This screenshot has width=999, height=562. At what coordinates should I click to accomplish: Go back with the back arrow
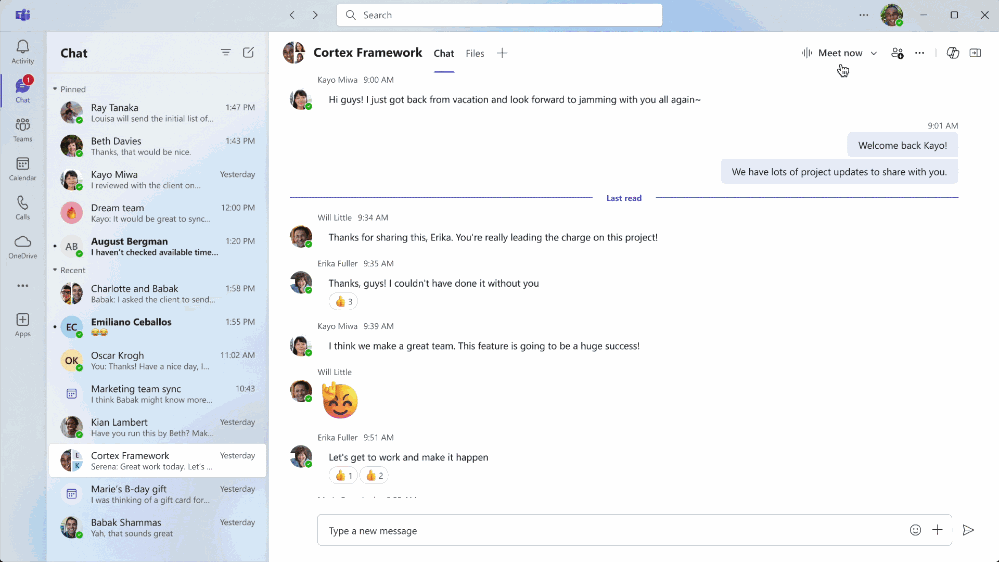pos(292,15)
